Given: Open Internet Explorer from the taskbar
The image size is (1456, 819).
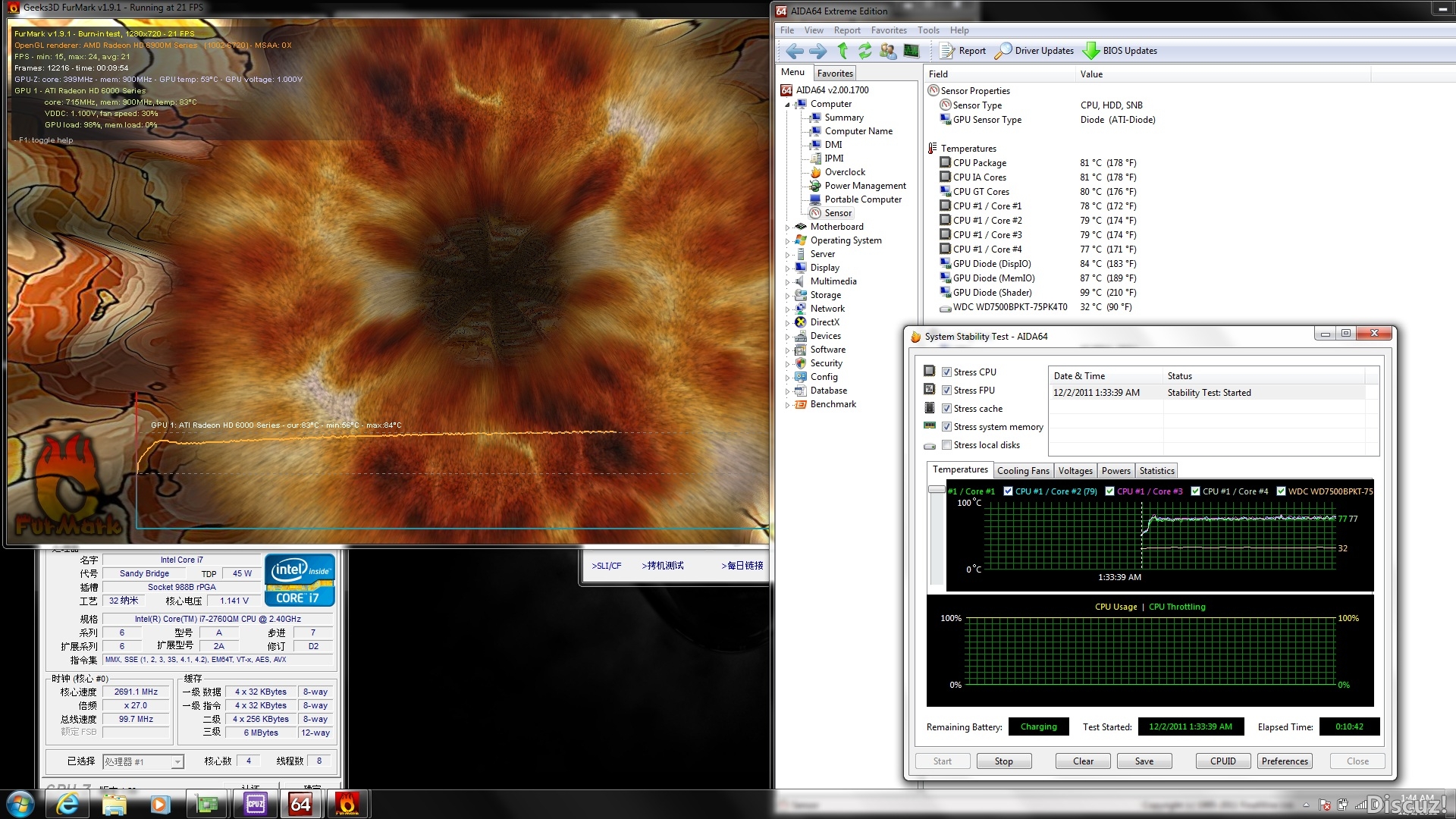Looking at the screenshot, I should (67, 804).
